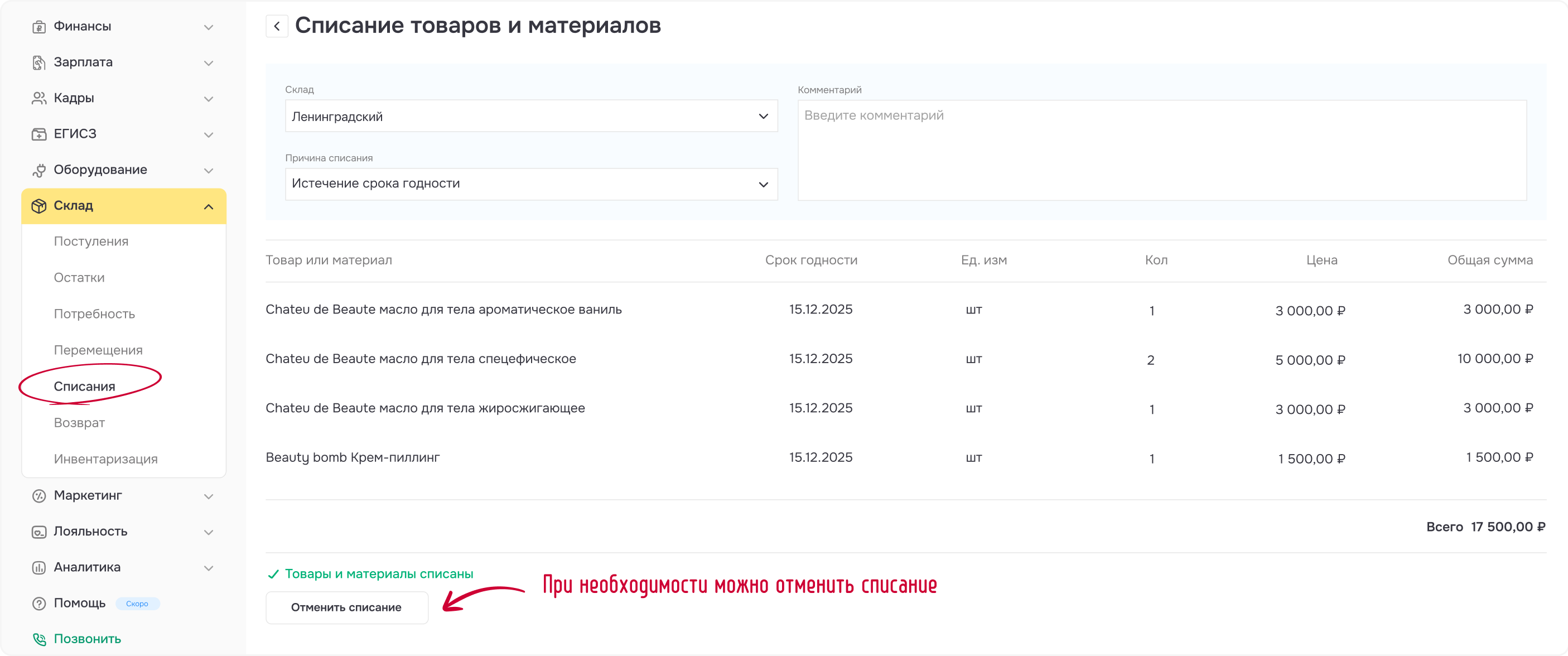Go back using the arrow button
This screenshot has width=1568, height=656.
(x=277, y=26)
